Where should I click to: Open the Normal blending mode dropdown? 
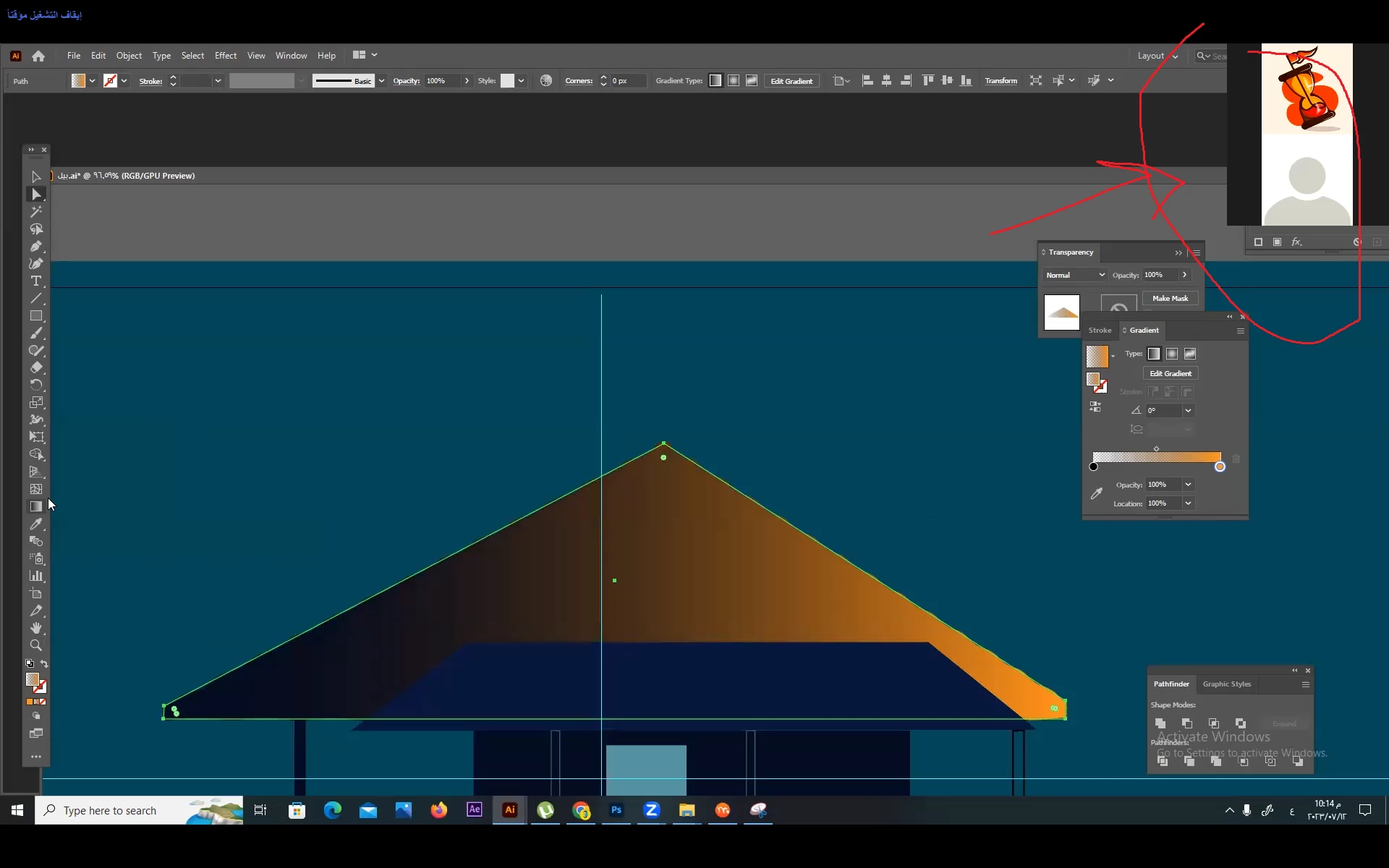(1075, 275)
